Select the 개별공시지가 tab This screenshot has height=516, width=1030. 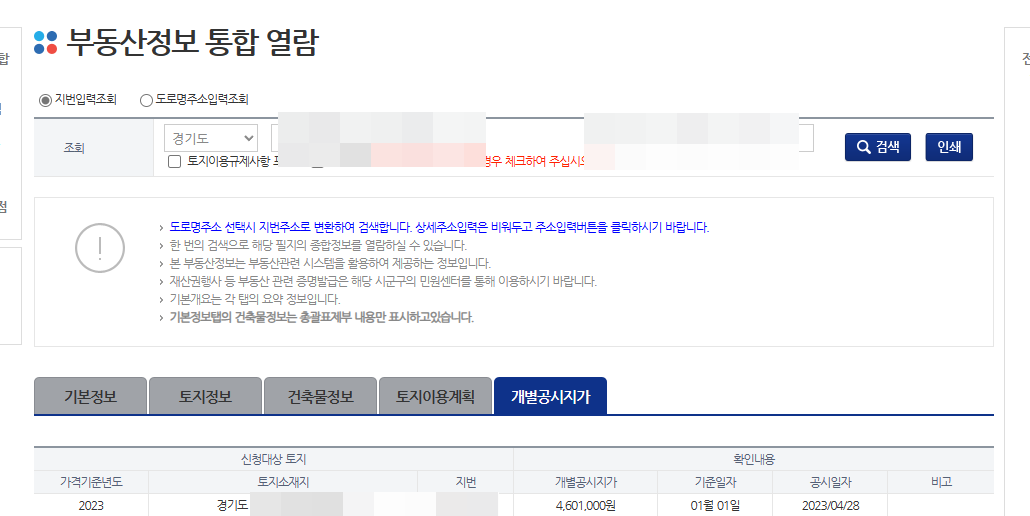[550, 397]
